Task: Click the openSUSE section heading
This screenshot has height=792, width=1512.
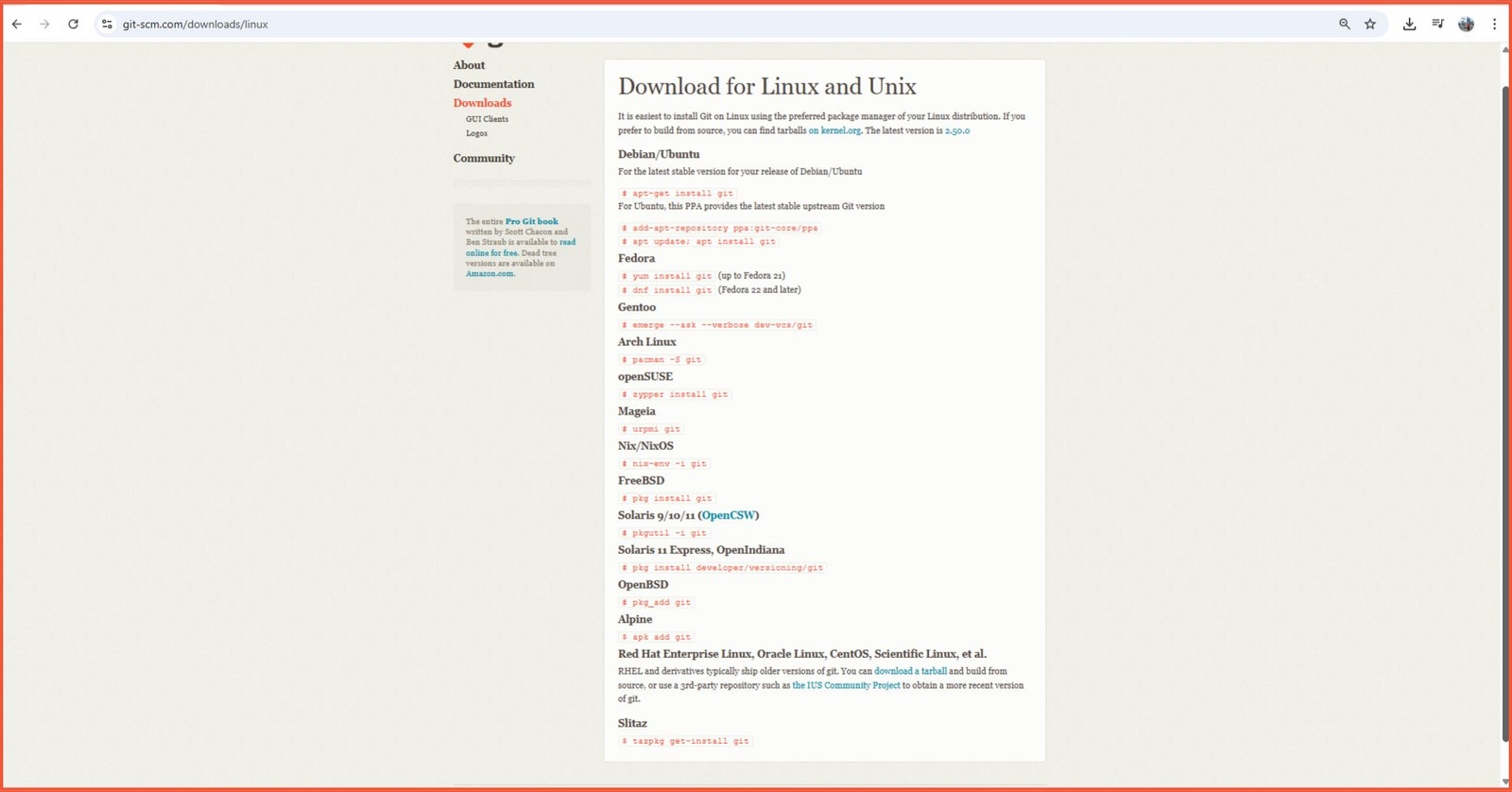Action: tap(645, 376)
